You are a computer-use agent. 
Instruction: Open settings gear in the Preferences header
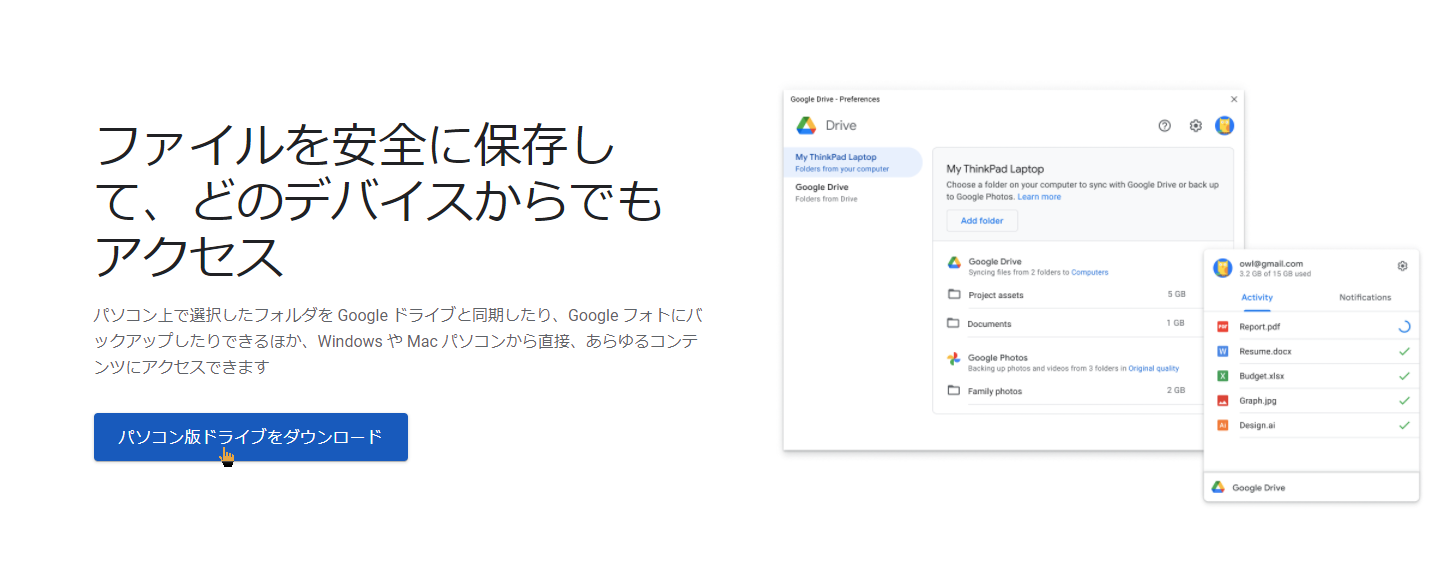[x=1195, y=126]
